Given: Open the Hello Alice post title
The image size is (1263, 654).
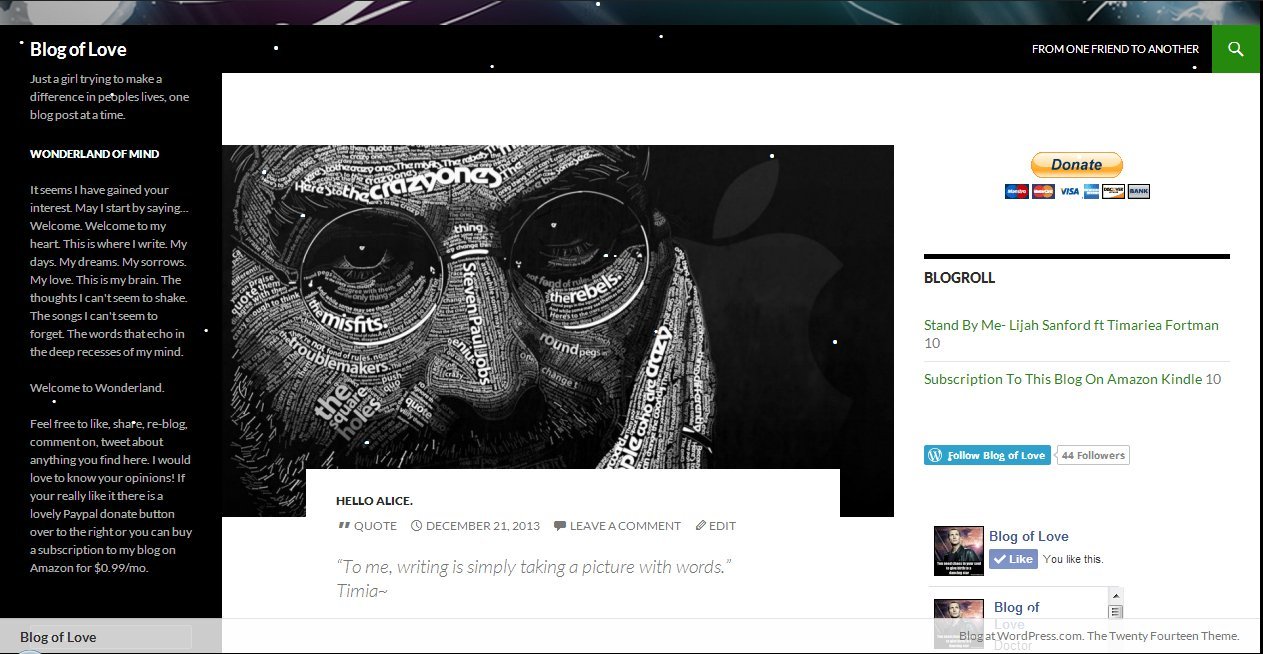Looking at the screenshot, I should coord(374,501).
